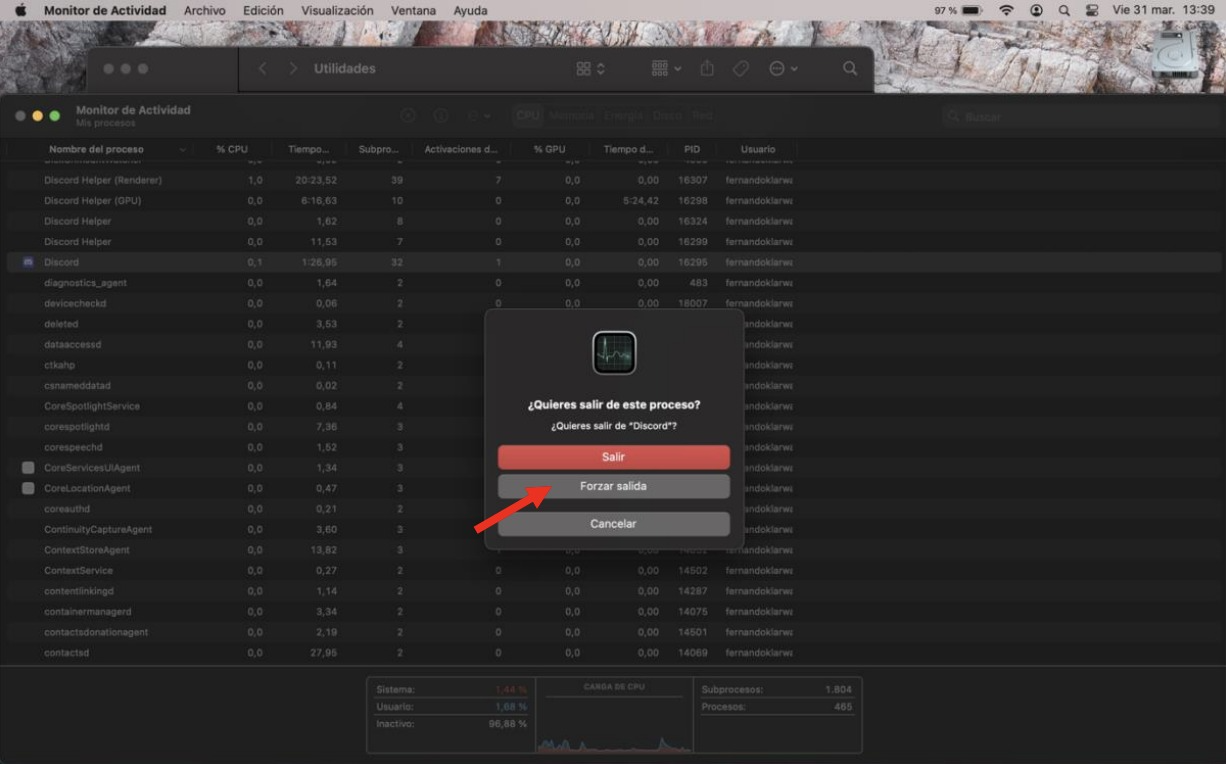Open the more options toolbar dropdown
Viewport: 1226px width, 764px height.
click(x=477, y=116)
